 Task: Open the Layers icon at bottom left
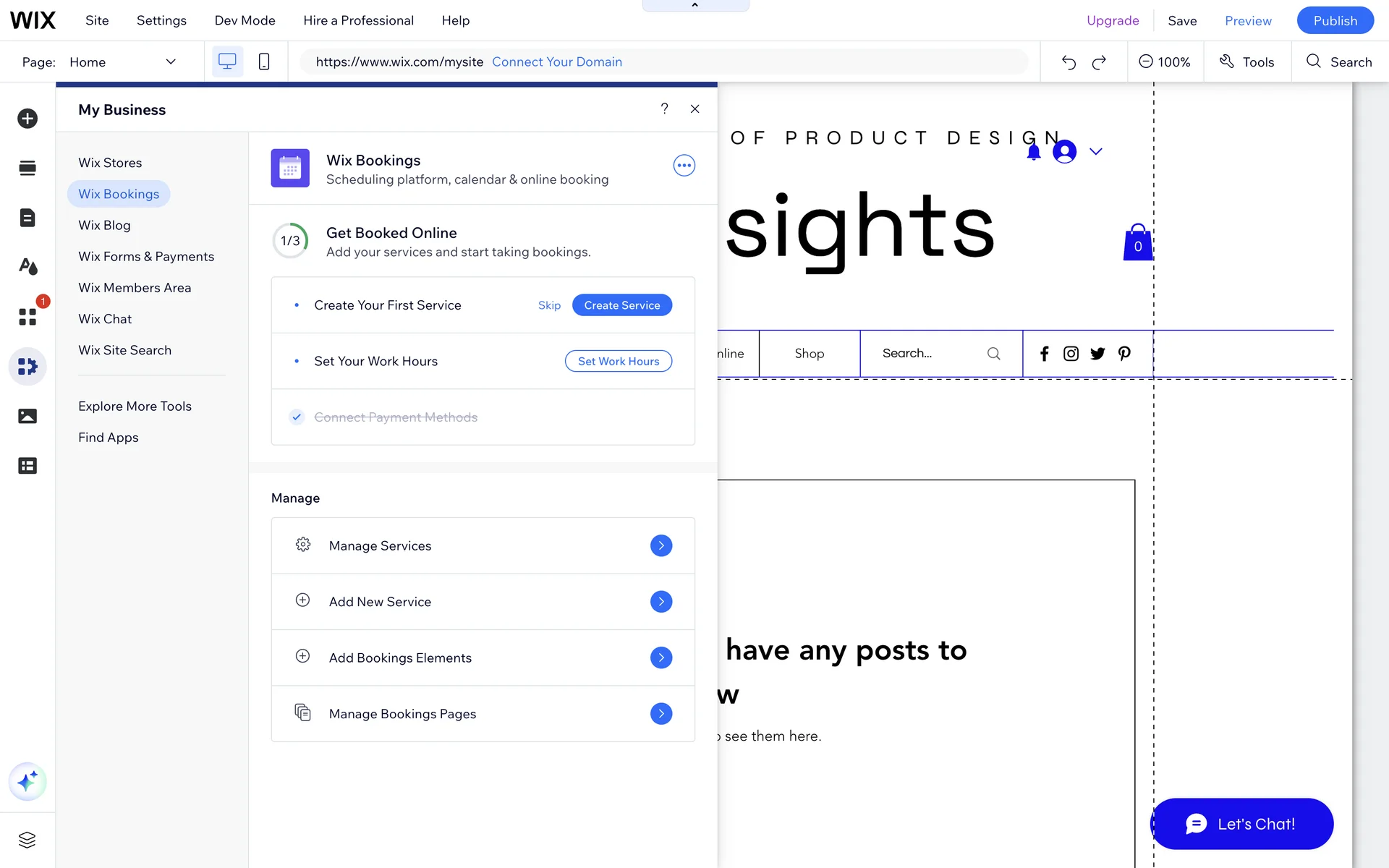tap(27, 840)
